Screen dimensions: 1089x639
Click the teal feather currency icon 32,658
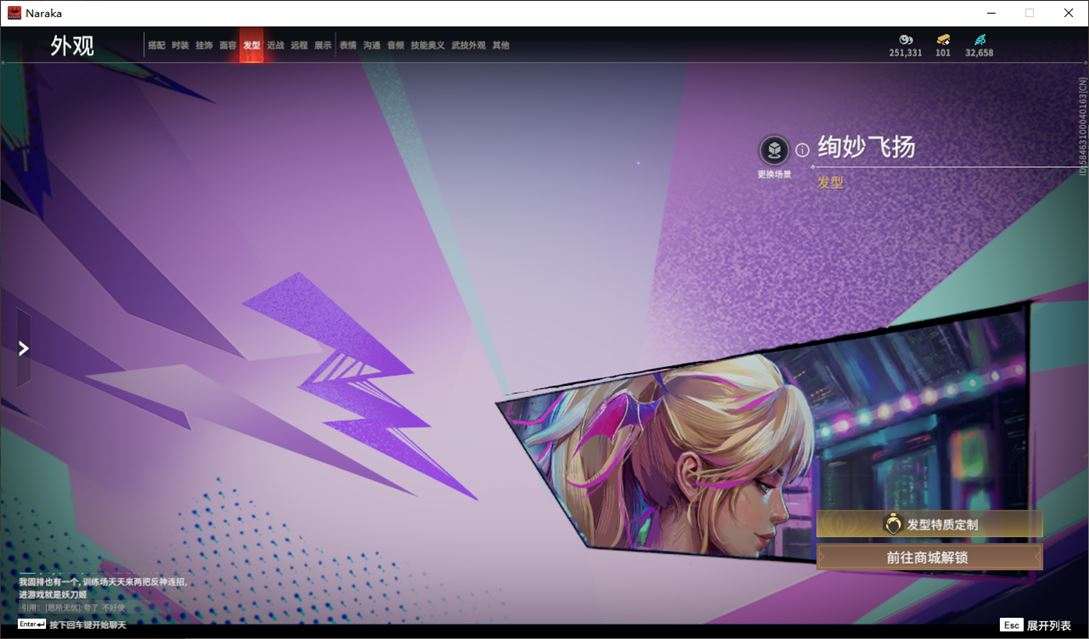click(979, 40)
